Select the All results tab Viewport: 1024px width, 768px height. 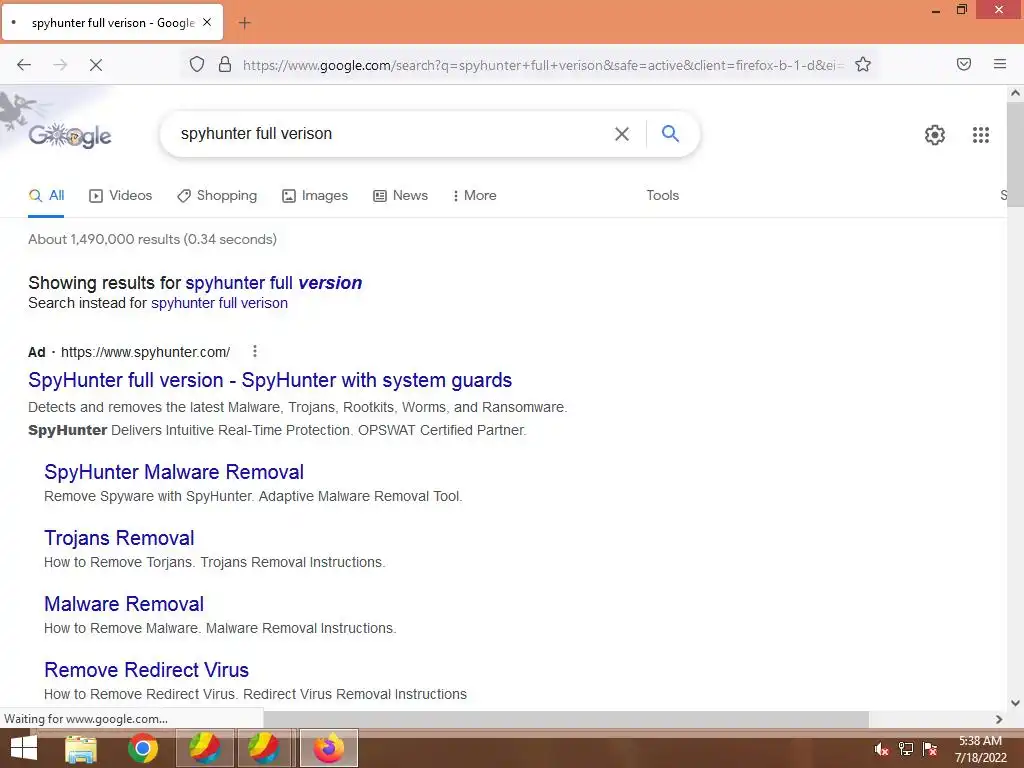(46, 195)
